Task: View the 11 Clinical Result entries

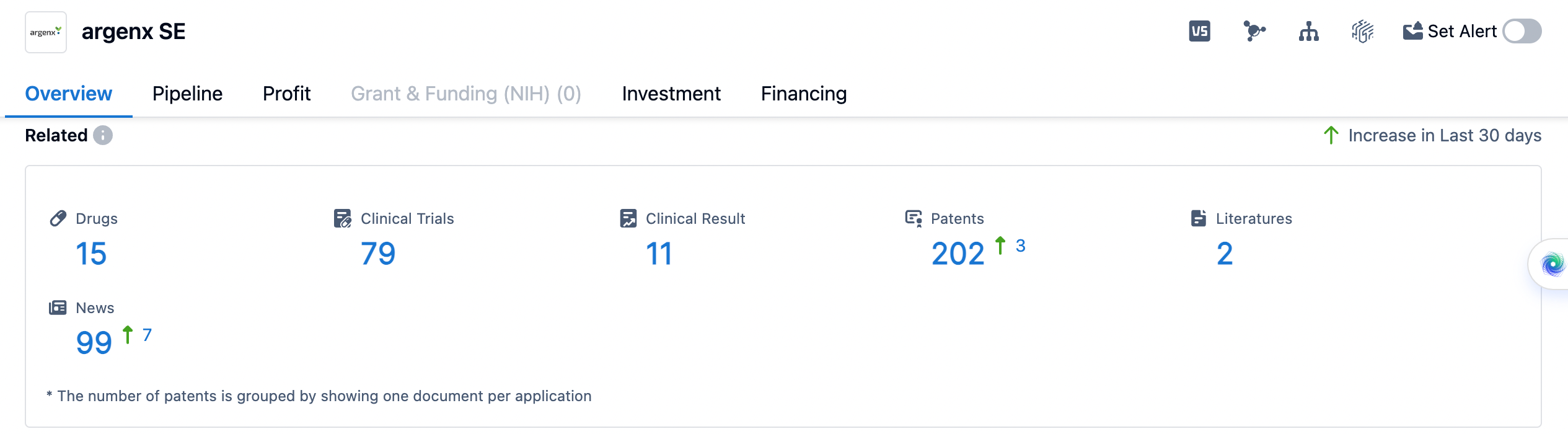Action: coord(659,254)
